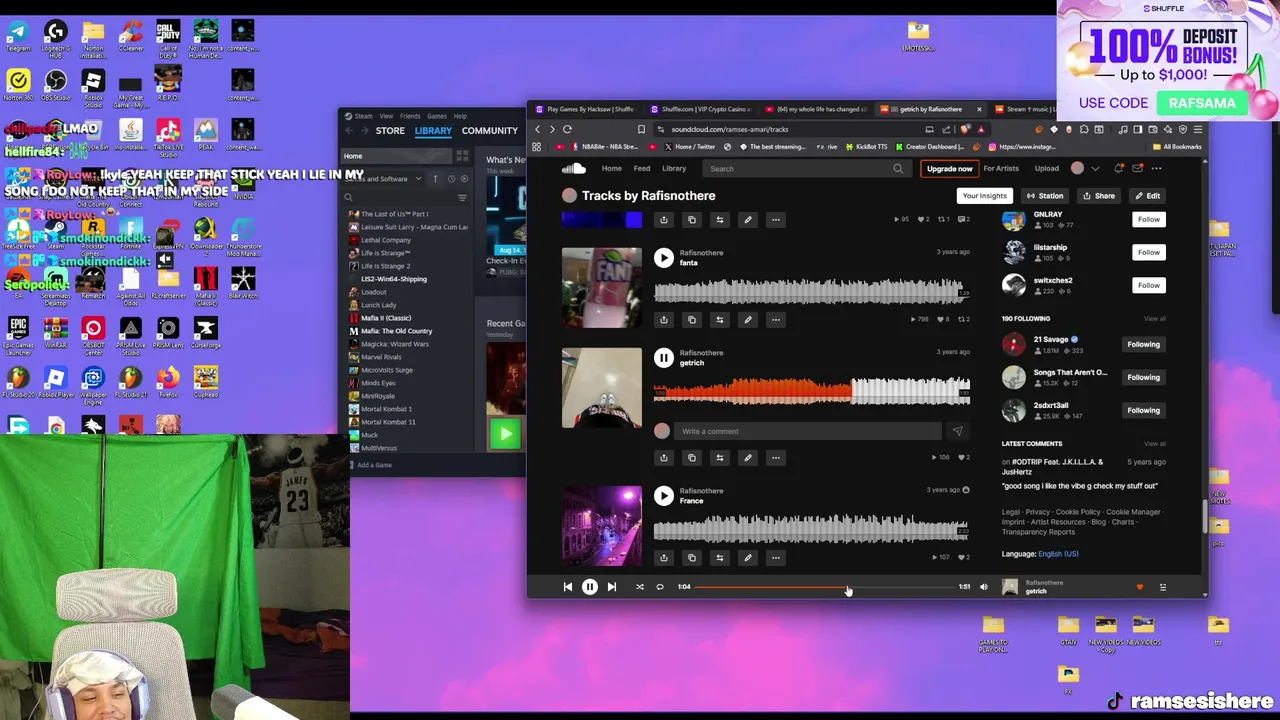Screen dimensions: 1280x720
Task: Edit the France track with pencil icon
Action: coord(747,558)
